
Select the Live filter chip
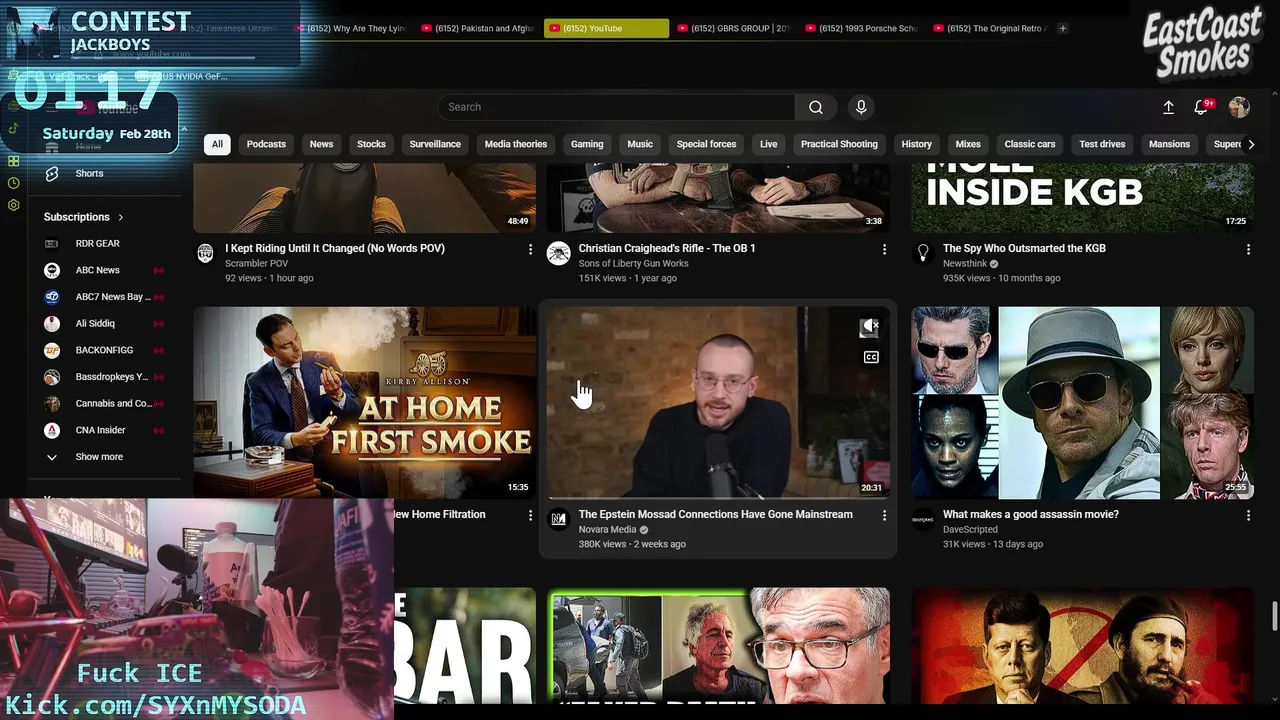[768, 144]
